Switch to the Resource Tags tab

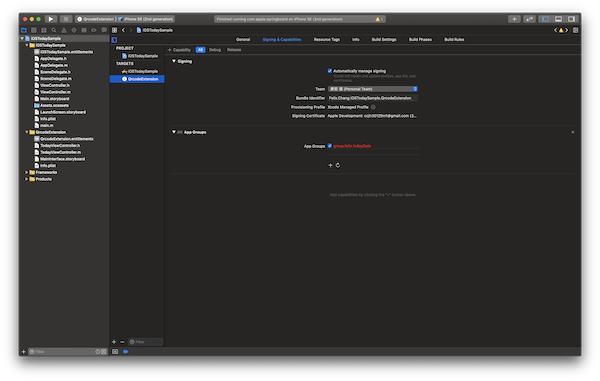pyautogui.click(x=327, y=39)
